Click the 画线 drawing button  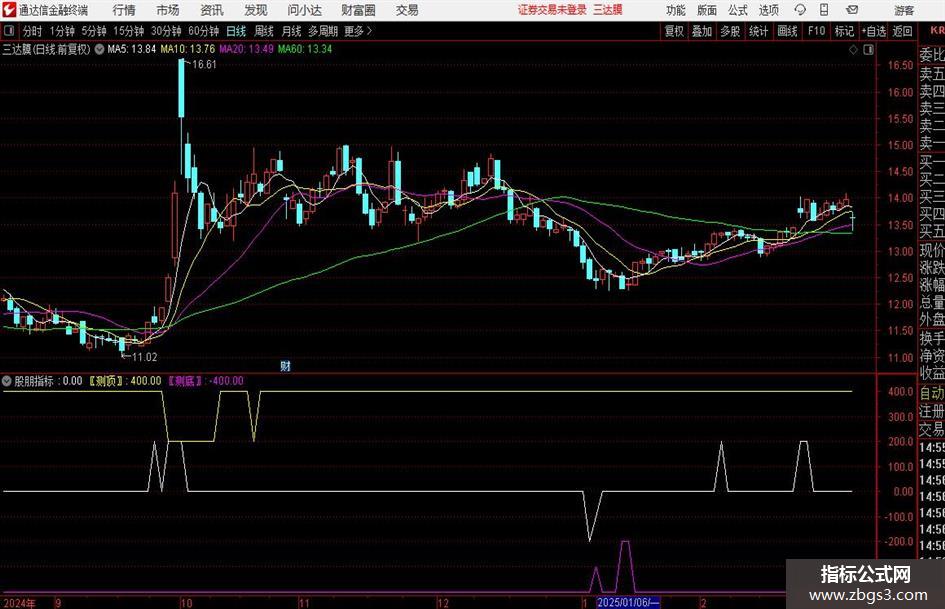tap(787, 31)
